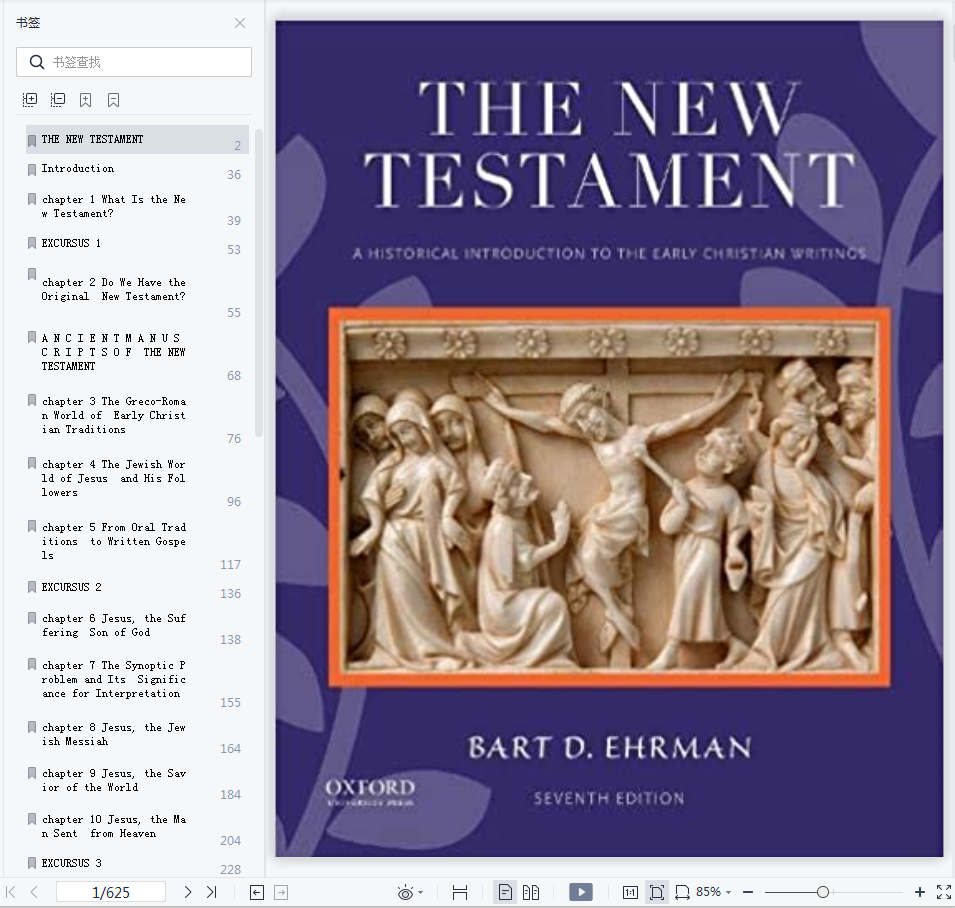Toggle fit page view
Viewport: 955px width, 908px height.
tap(657, 893)
